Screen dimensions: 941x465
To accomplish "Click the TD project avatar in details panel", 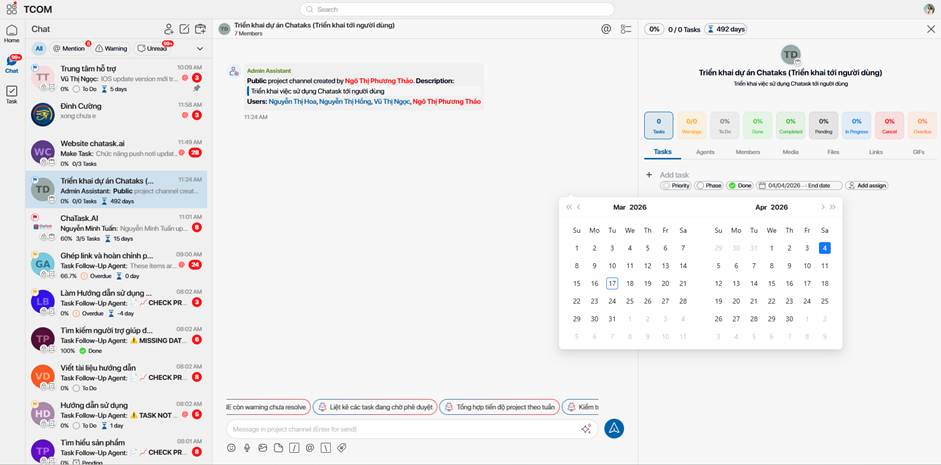I will (x=790, y=55).
